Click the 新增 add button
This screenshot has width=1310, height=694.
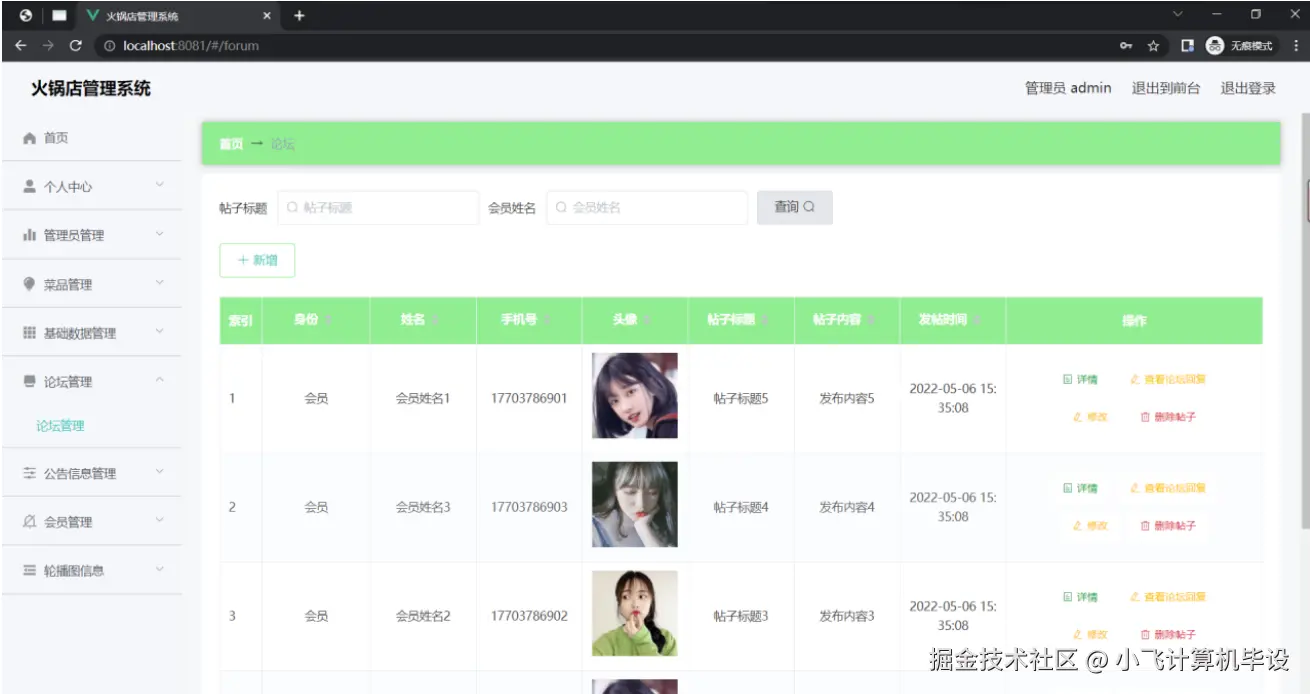tap(257, 260)
